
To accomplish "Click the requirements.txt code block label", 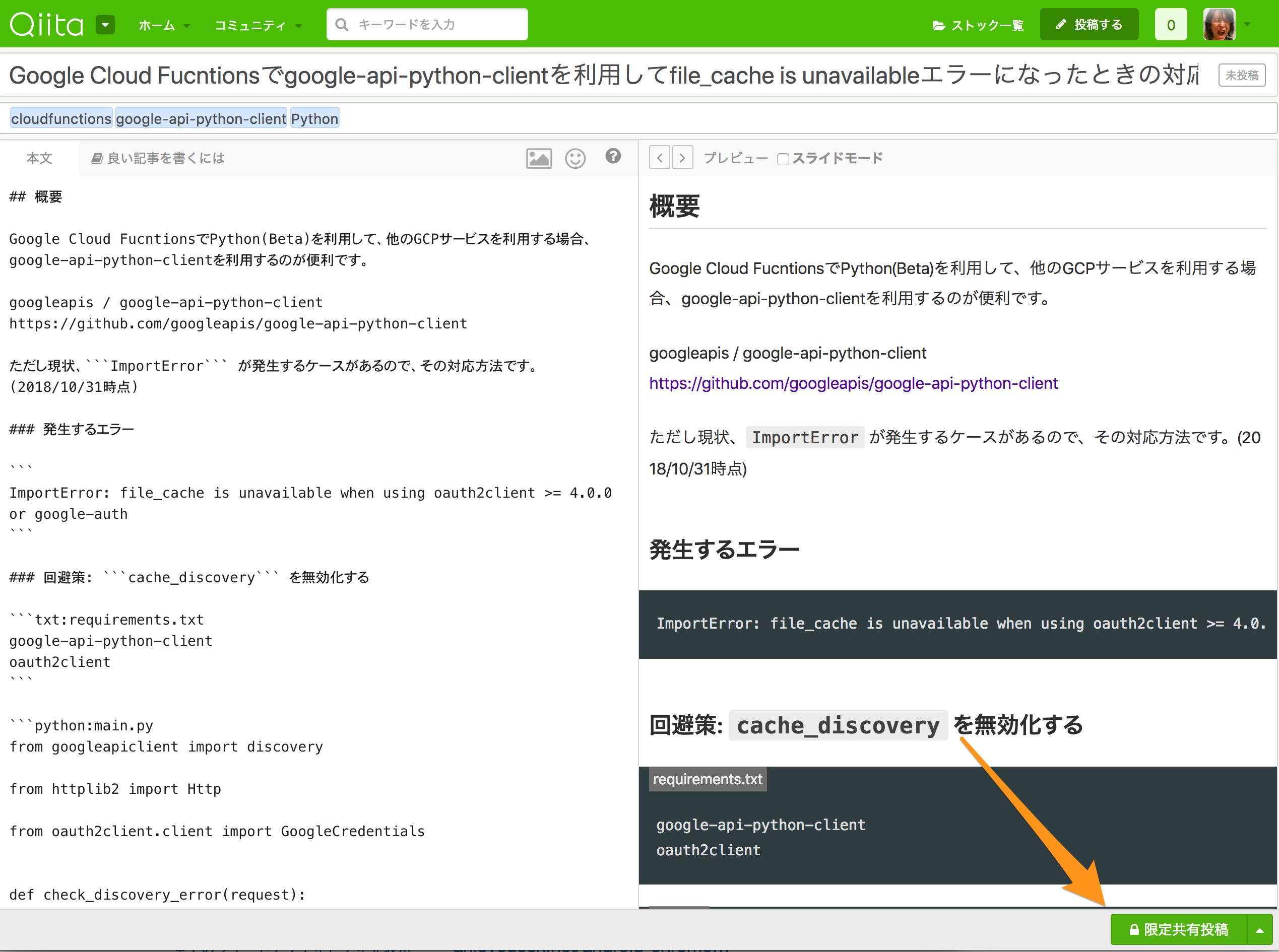I will coord(707,779).
